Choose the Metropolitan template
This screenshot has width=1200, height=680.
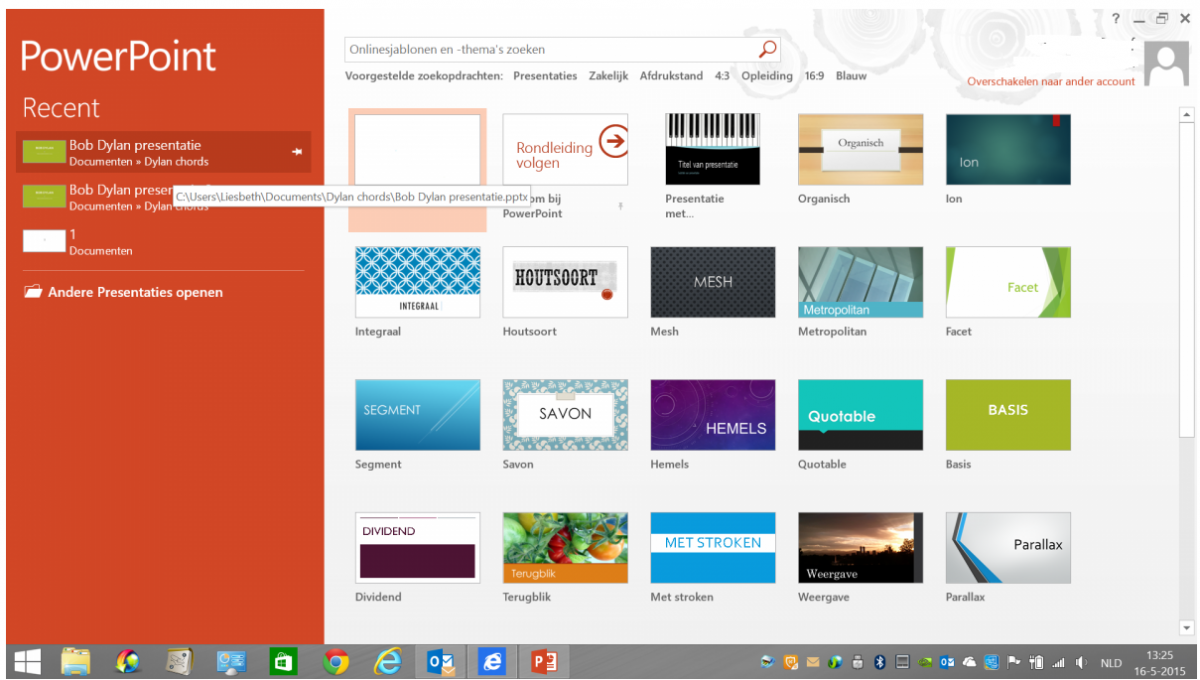point(860,282)
